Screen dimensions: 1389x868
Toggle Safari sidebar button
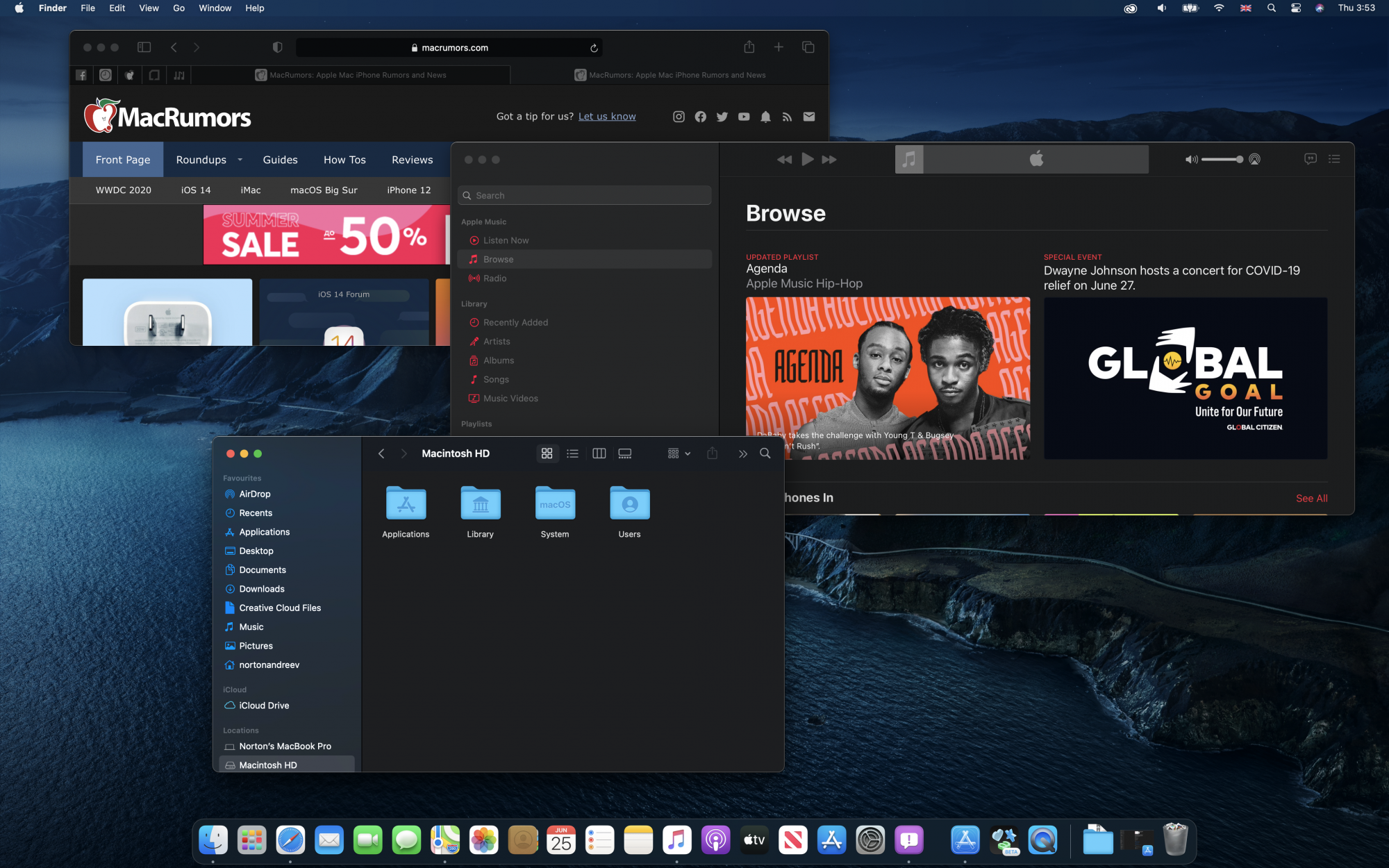point(144,47)
